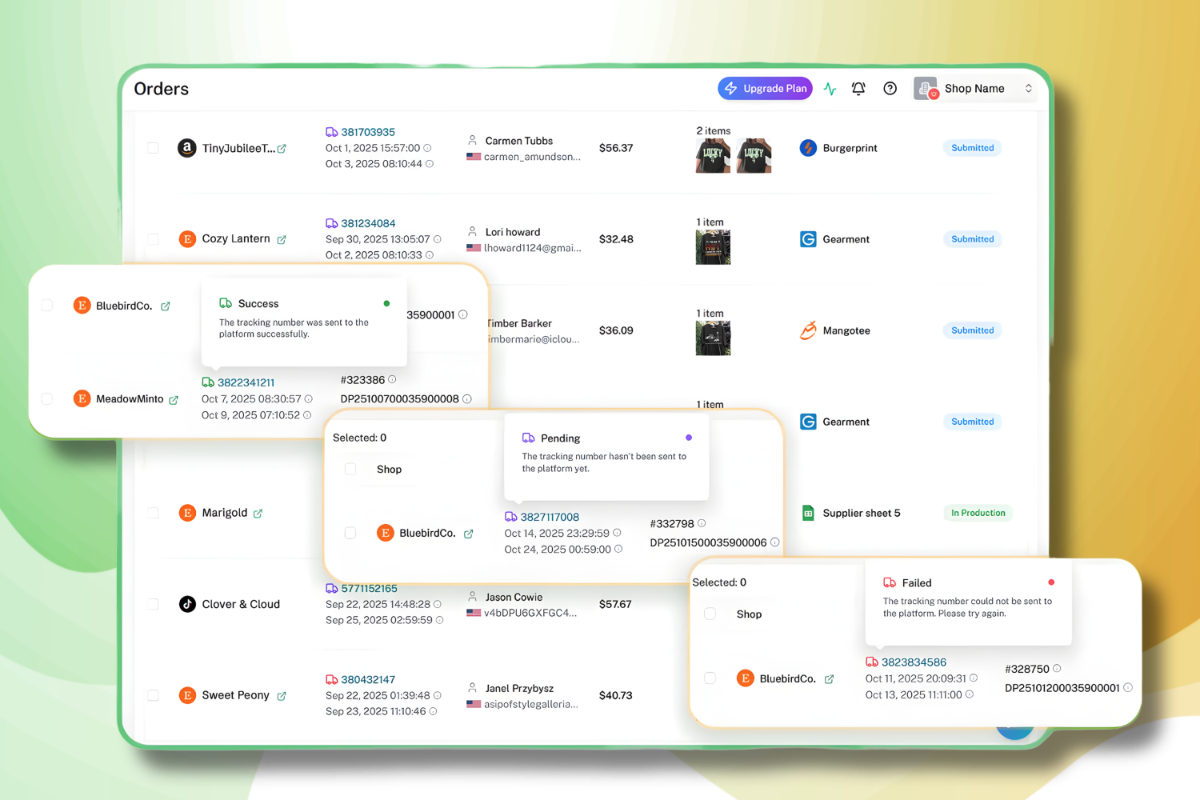The width and height of the screenshot is (1200, 800).
Task: Click the $40.73 order total
Action: coord(616,695)
